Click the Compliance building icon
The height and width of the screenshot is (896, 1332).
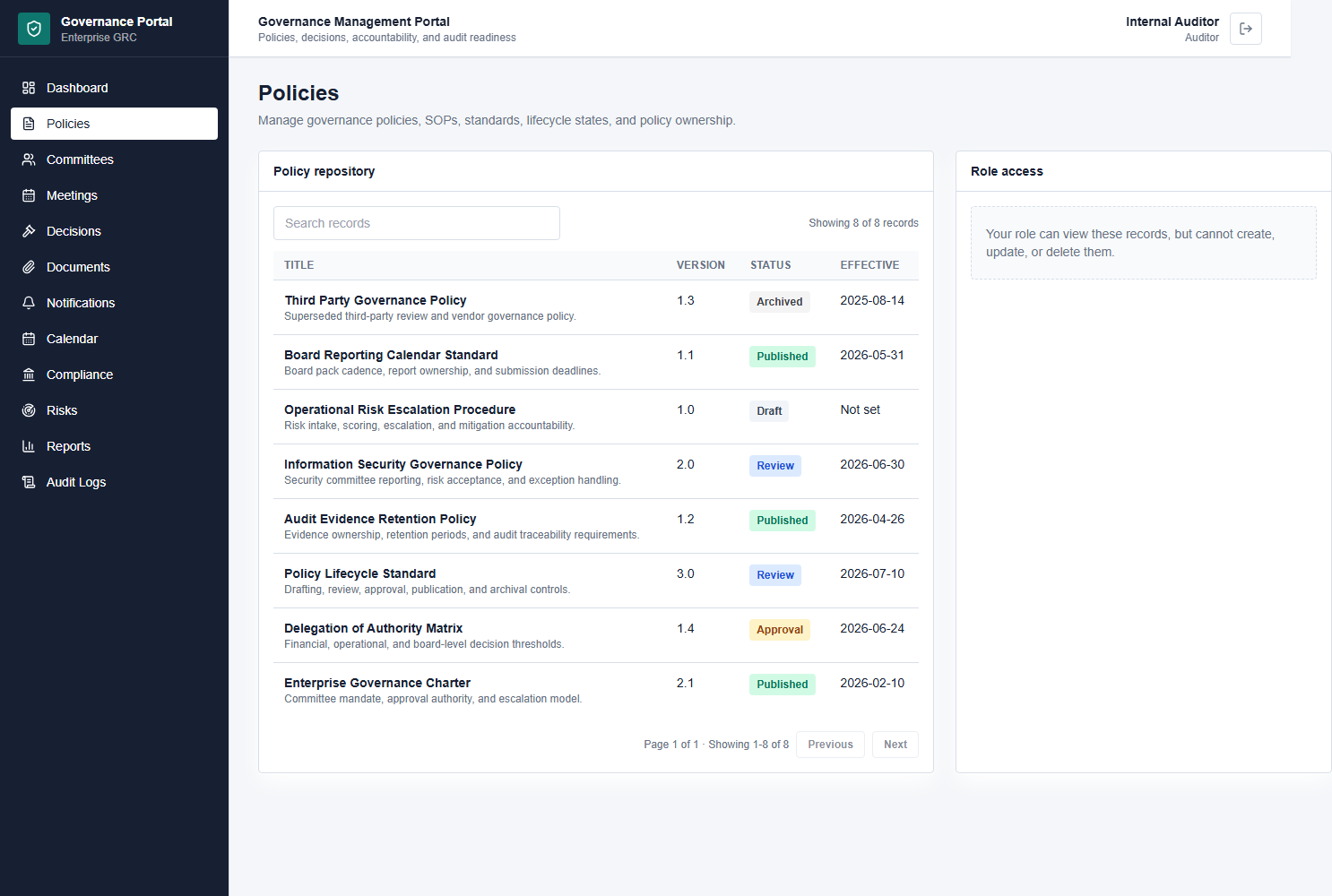pyautogui.click(x=29, y=375)
